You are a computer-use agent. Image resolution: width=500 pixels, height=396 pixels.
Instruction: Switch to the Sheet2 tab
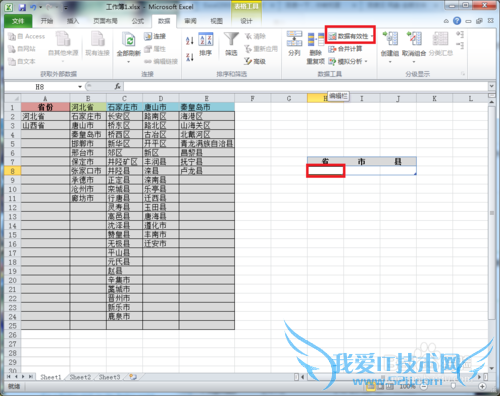coord(80,377)
